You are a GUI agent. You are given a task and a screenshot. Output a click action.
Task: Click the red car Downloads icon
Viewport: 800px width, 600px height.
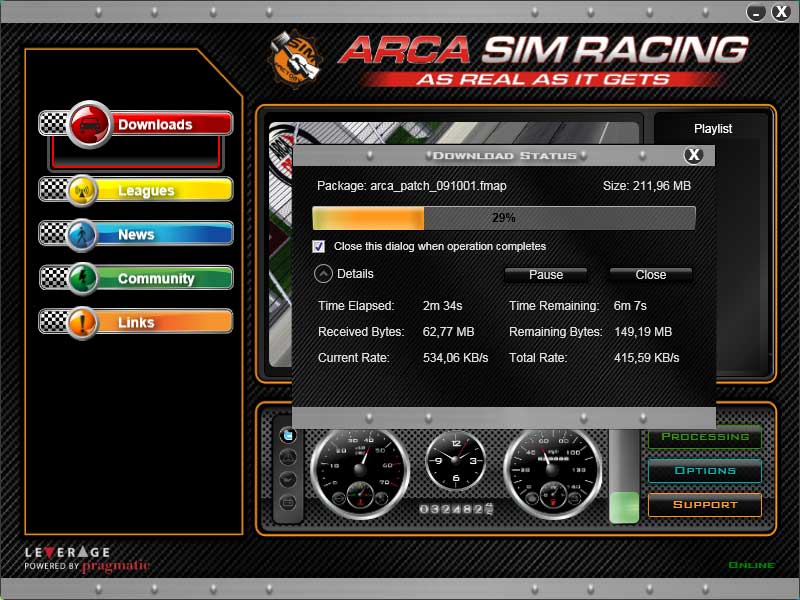(x=89, y=124)
